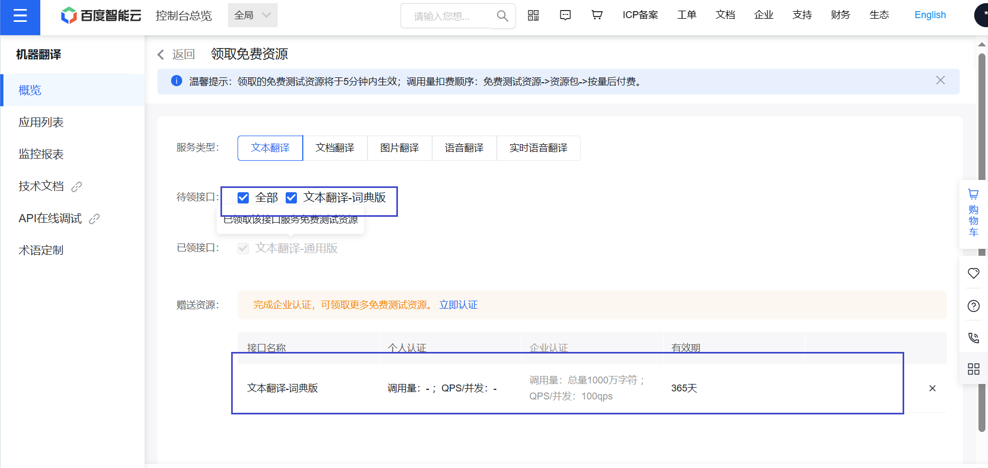Click the Baidu AI Cloud logo
Viewport: 988px width, 468px height.
[101, 16]
